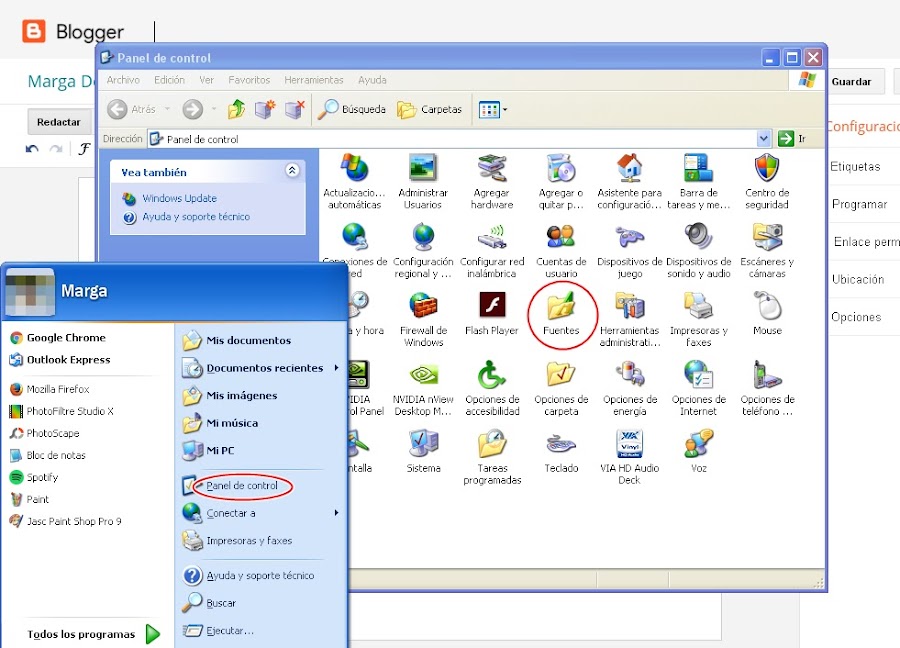This screenshot has height=648, width=900.
Task: Open the Flash Player control panel icon
Action: click(492, 305)
